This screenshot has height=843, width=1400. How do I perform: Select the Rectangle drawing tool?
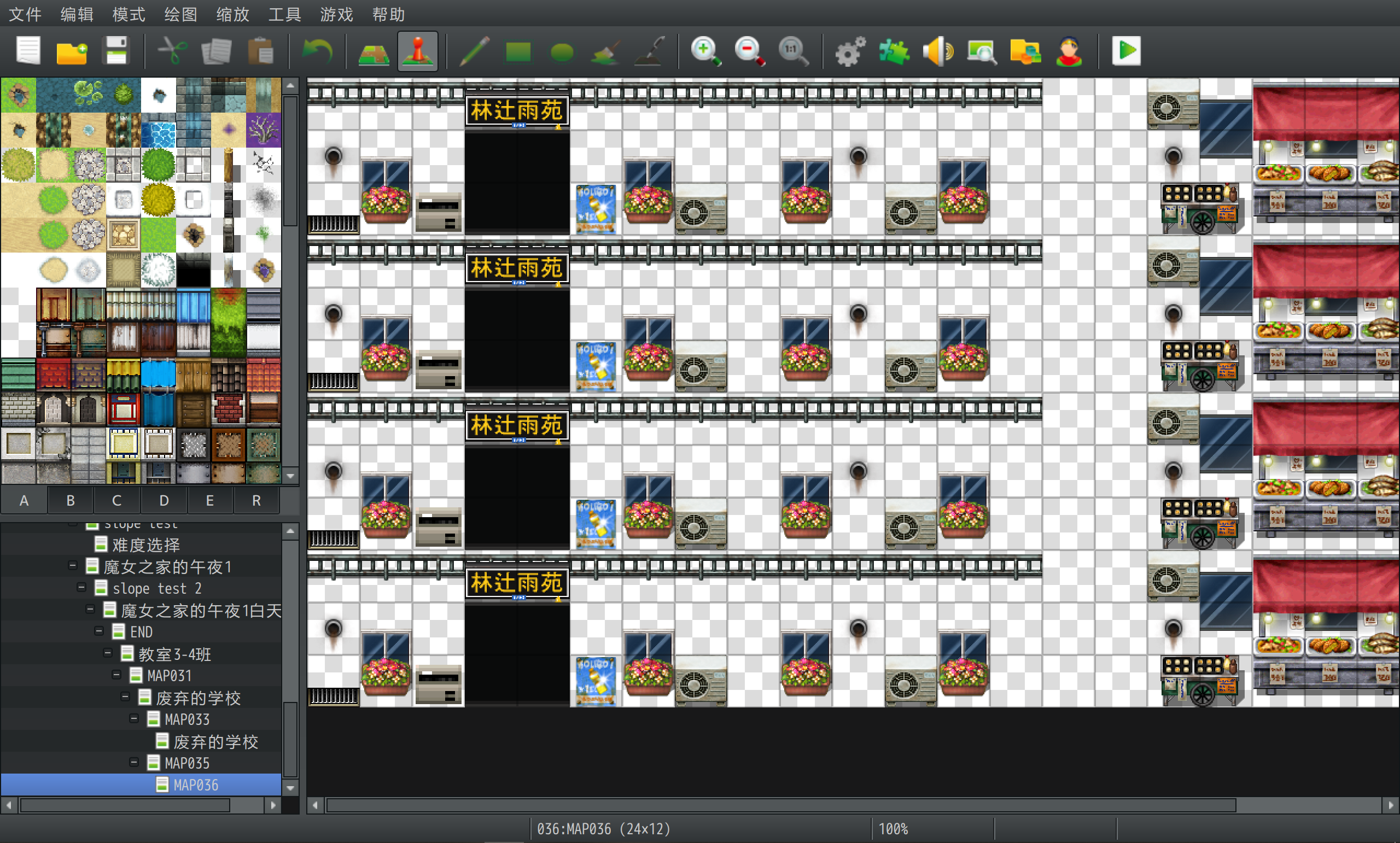click(x=518, y=51)
